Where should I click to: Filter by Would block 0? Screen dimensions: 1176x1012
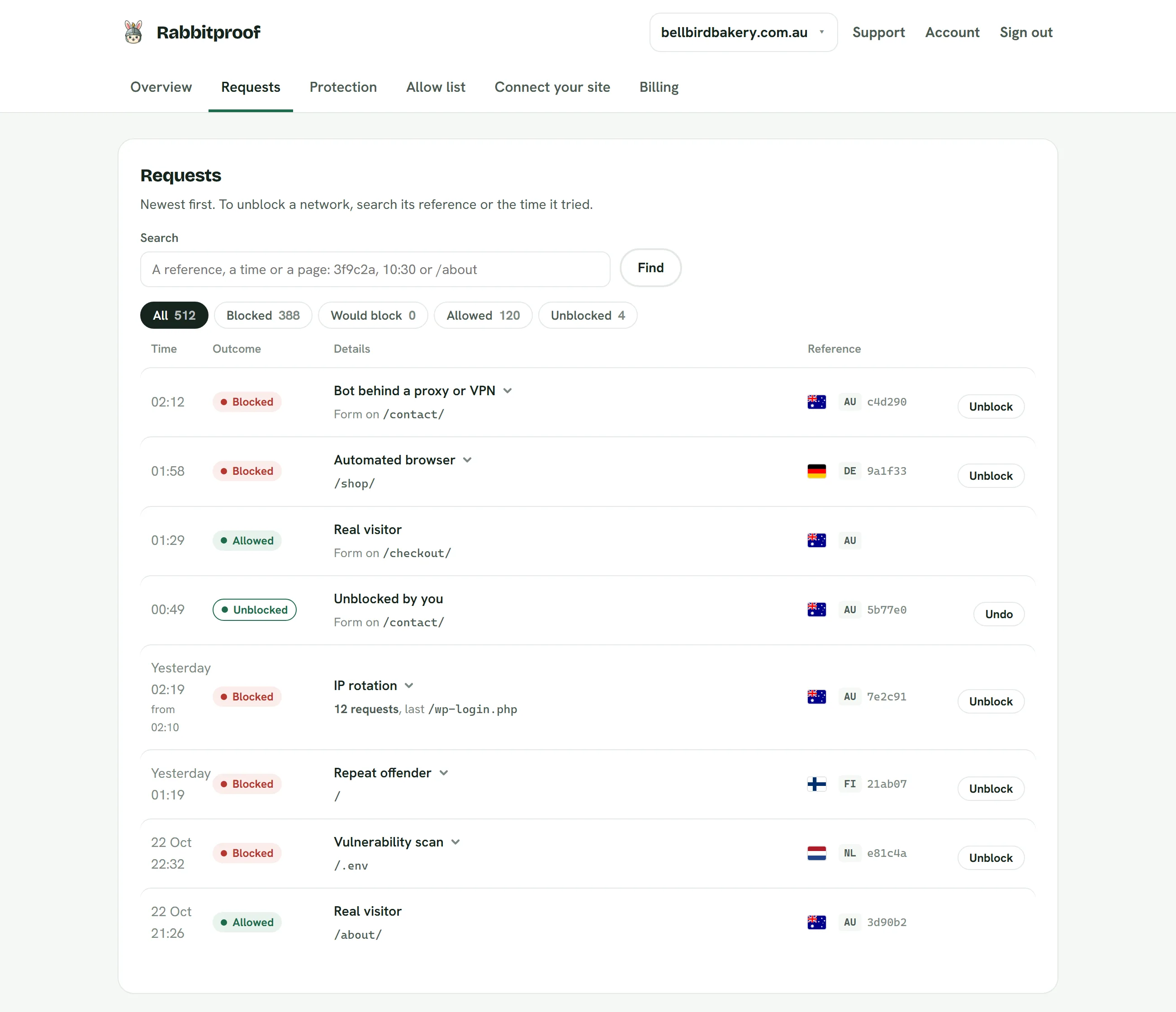click(373, 315)
